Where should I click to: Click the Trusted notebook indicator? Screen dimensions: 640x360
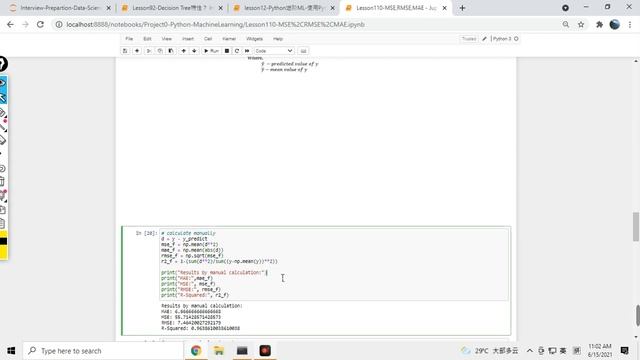pyautogui.click(x=469, y=39)
